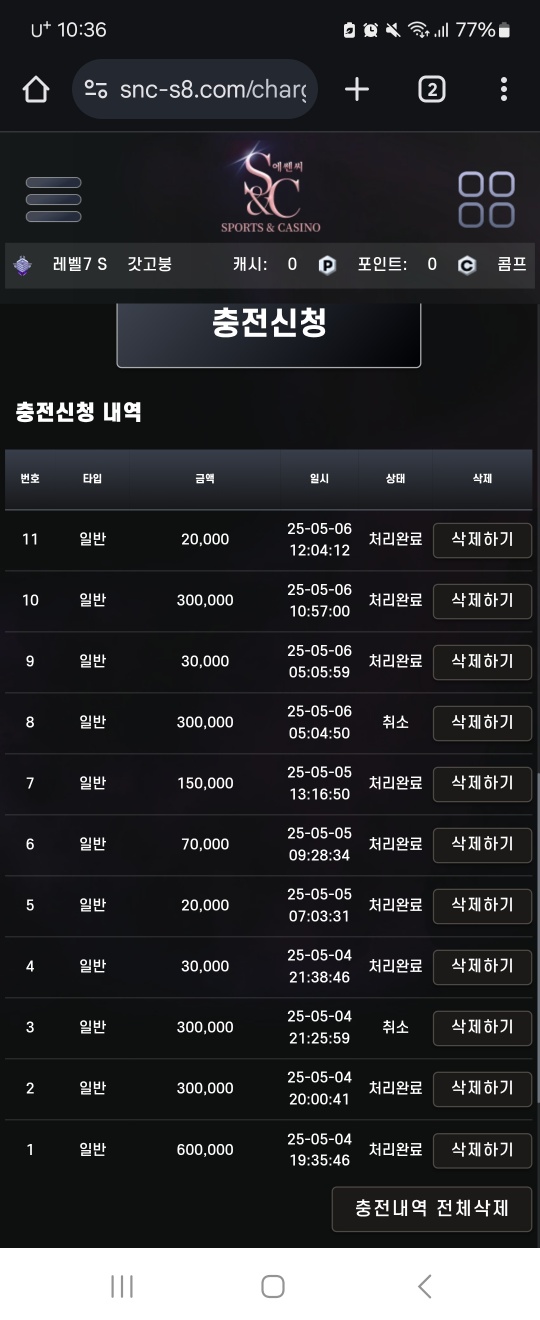Open a new browser tab with plus icon
The image size is (540, 1320).
[357, 90]
